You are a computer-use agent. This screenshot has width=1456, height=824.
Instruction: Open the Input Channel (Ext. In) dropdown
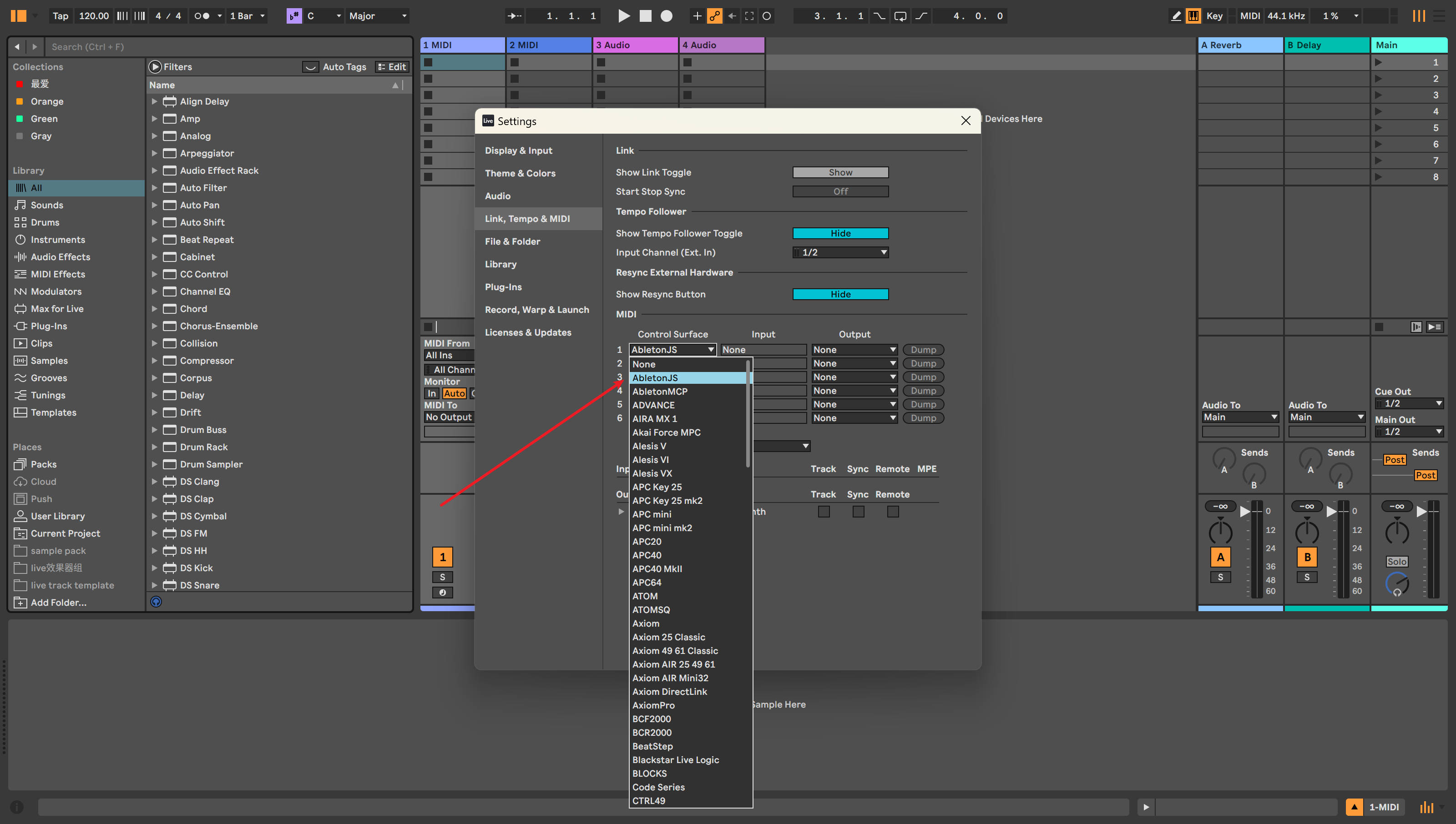click(x=840, y=252)
